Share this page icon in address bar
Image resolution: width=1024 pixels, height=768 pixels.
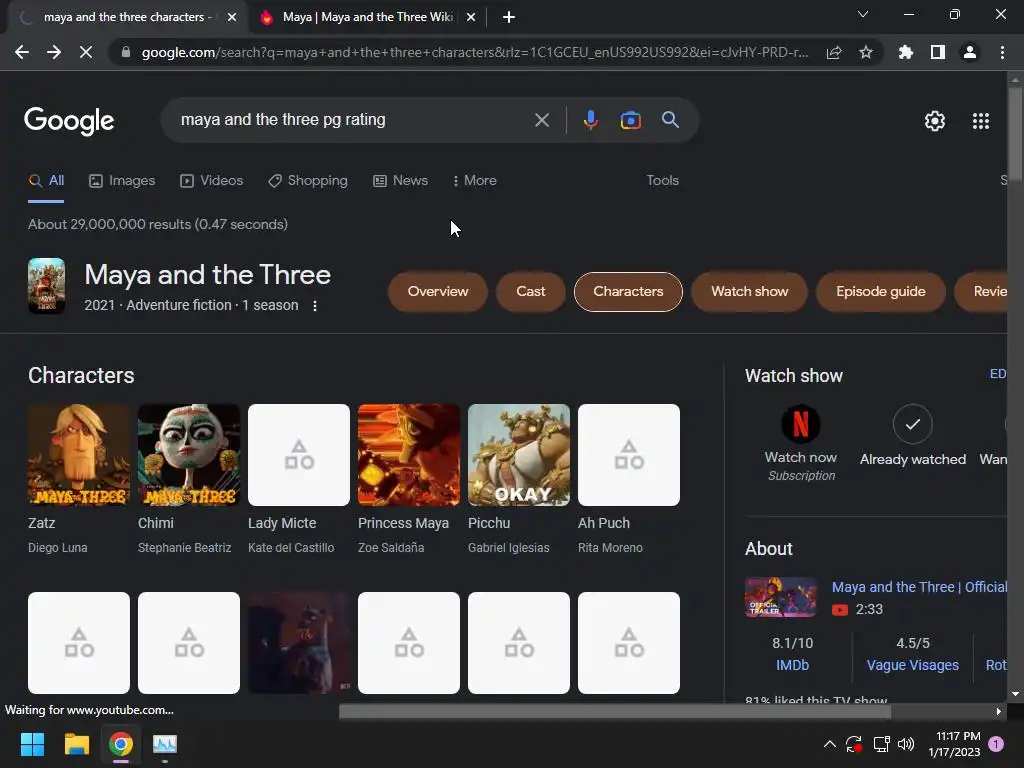[834, 52]
